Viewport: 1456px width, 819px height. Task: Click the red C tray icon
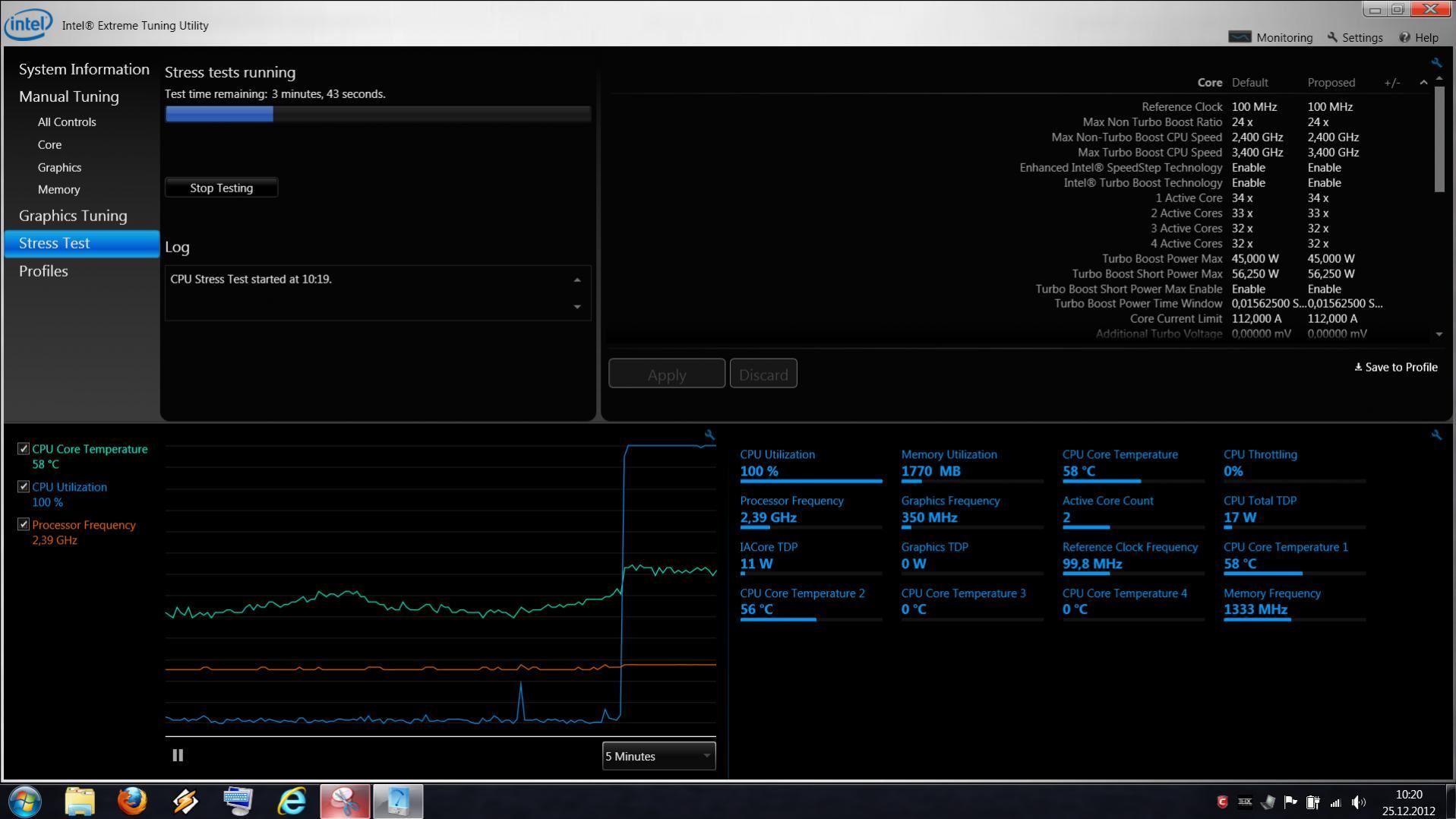(1222, 802)
